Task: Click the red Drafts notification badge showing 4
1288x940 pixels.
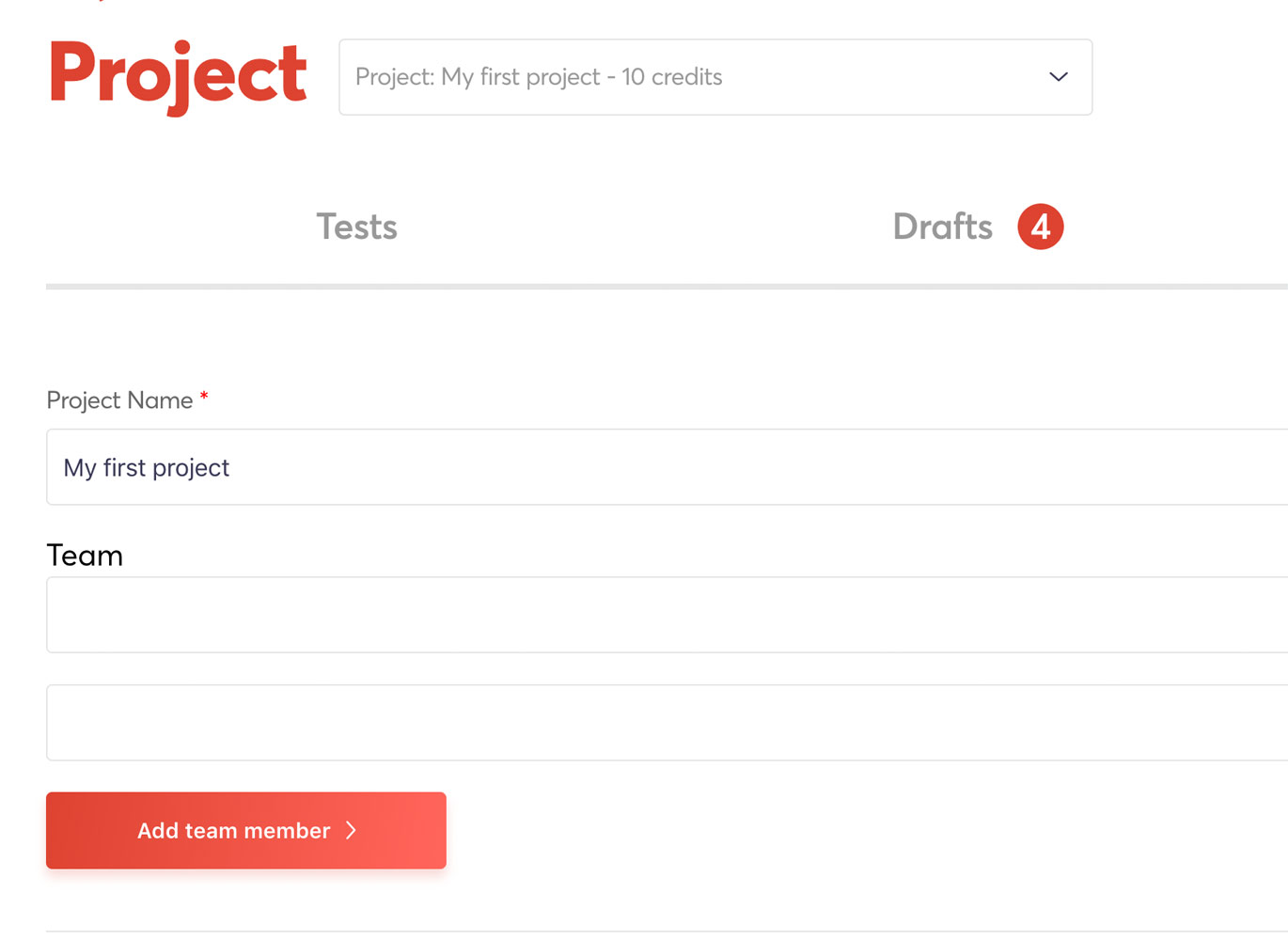Action: click(x=1041, y=227)
